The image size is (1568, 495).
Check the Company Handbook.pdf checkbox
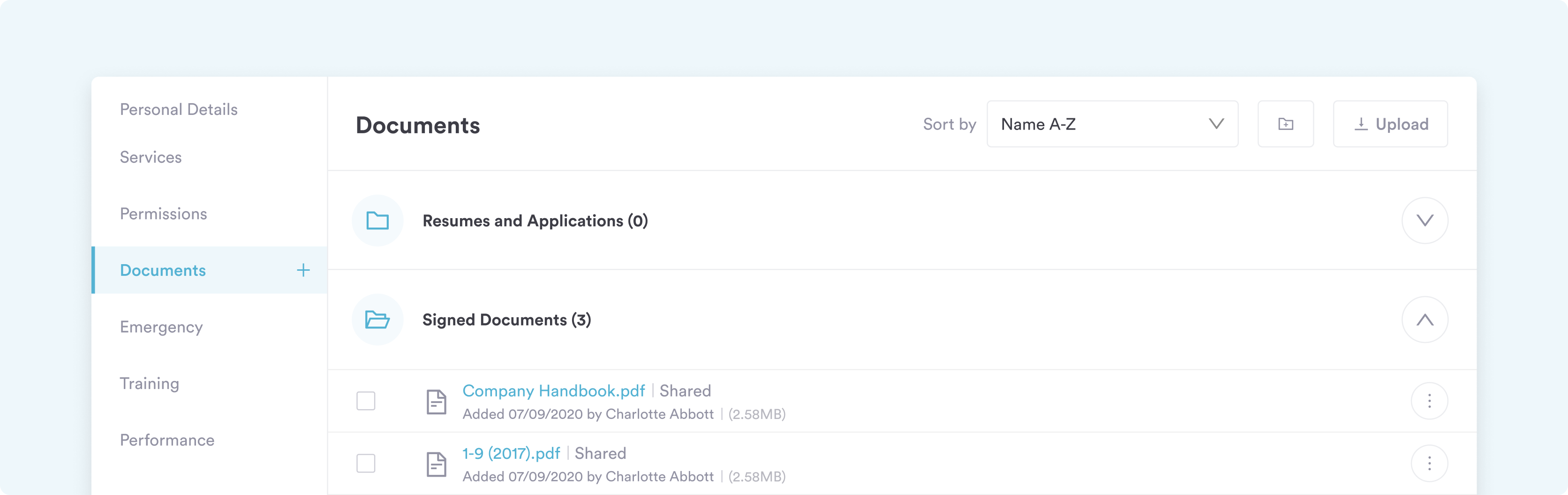[366, 401]
